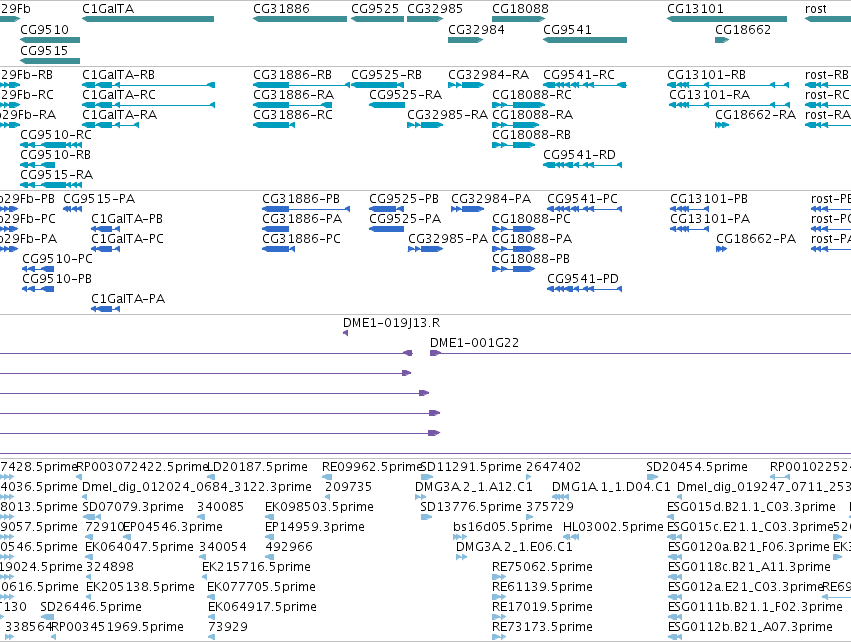This screenshot has height=642, width=851.
Task: Click EST EK098503.5prime
Action: [x=319, y=507]
